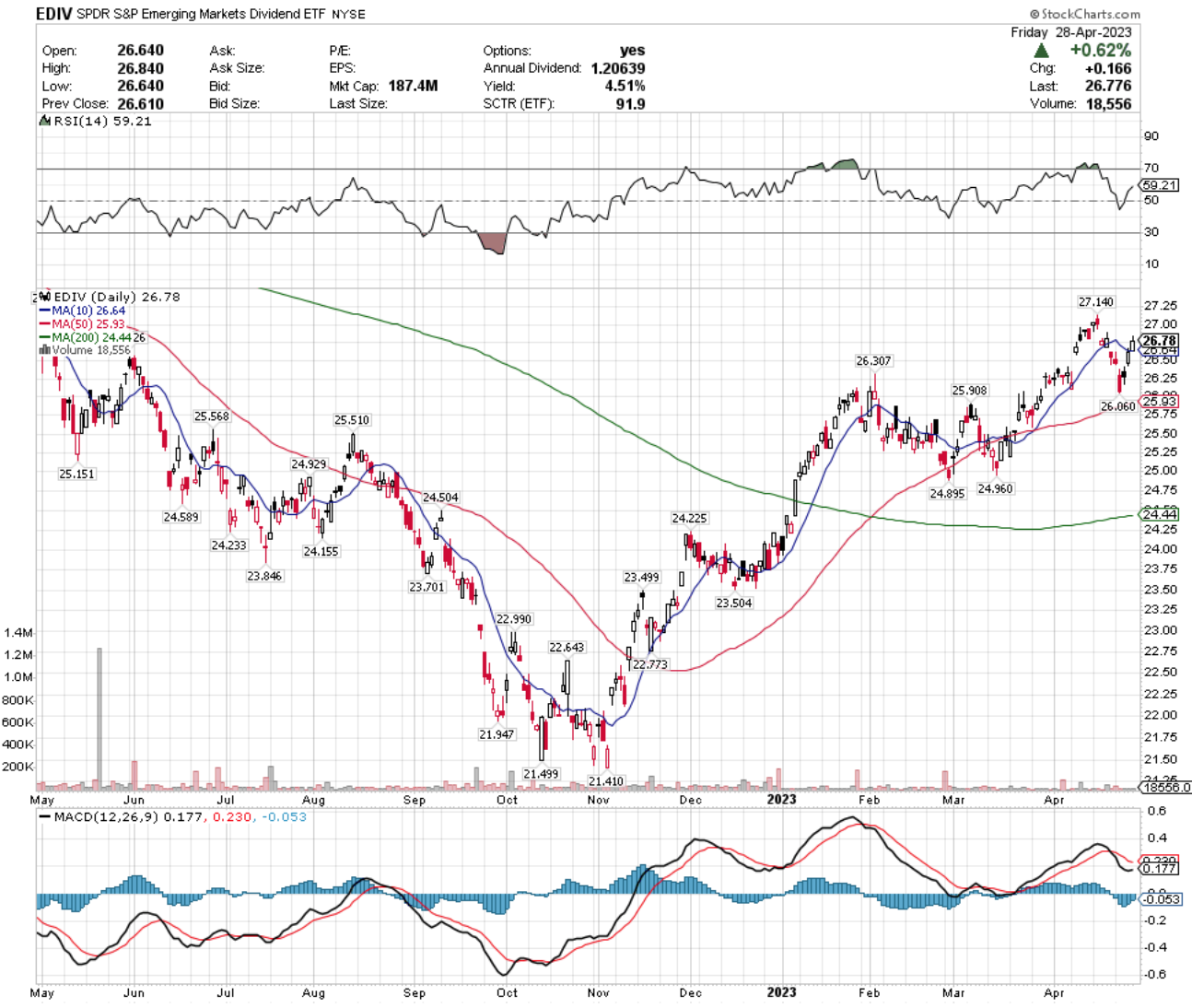Click the Last 26.776 value
This screenshot has height=1008, width=1192.
[1108, 86]
